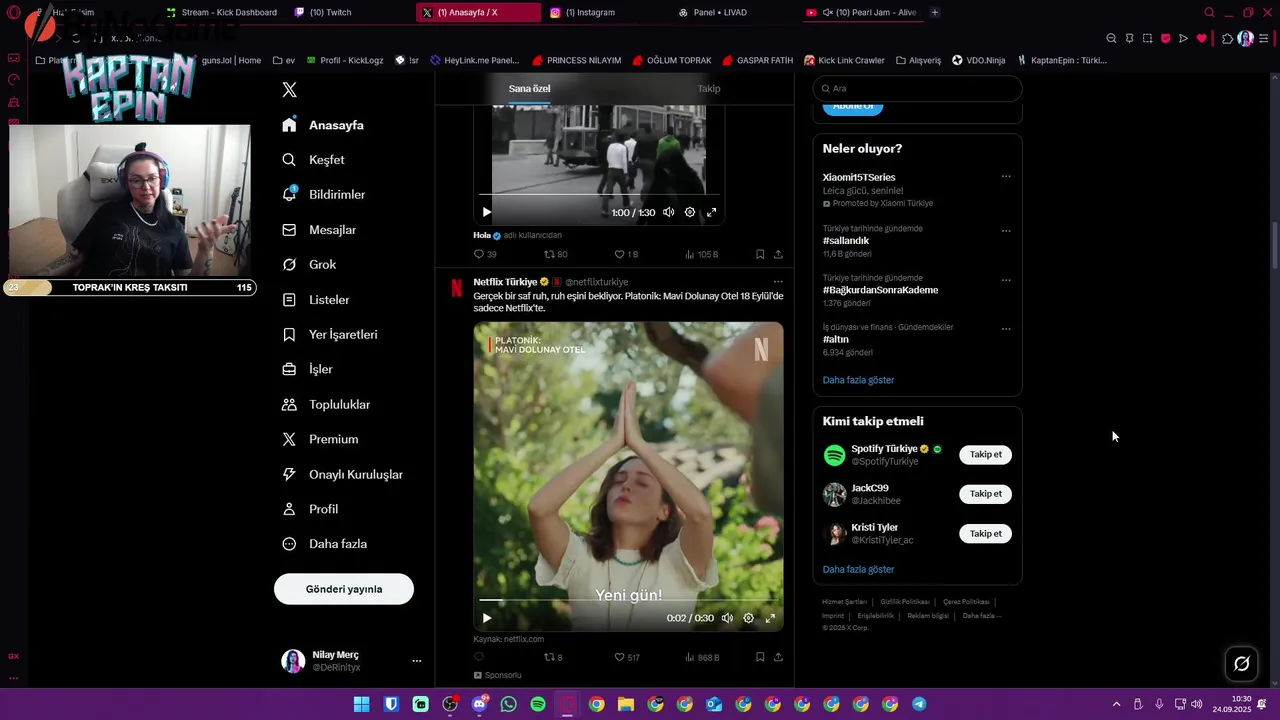Open Daha fazla menu in sidebar
This screenshot has height=720, width=1280.
[x=326, y=544]
